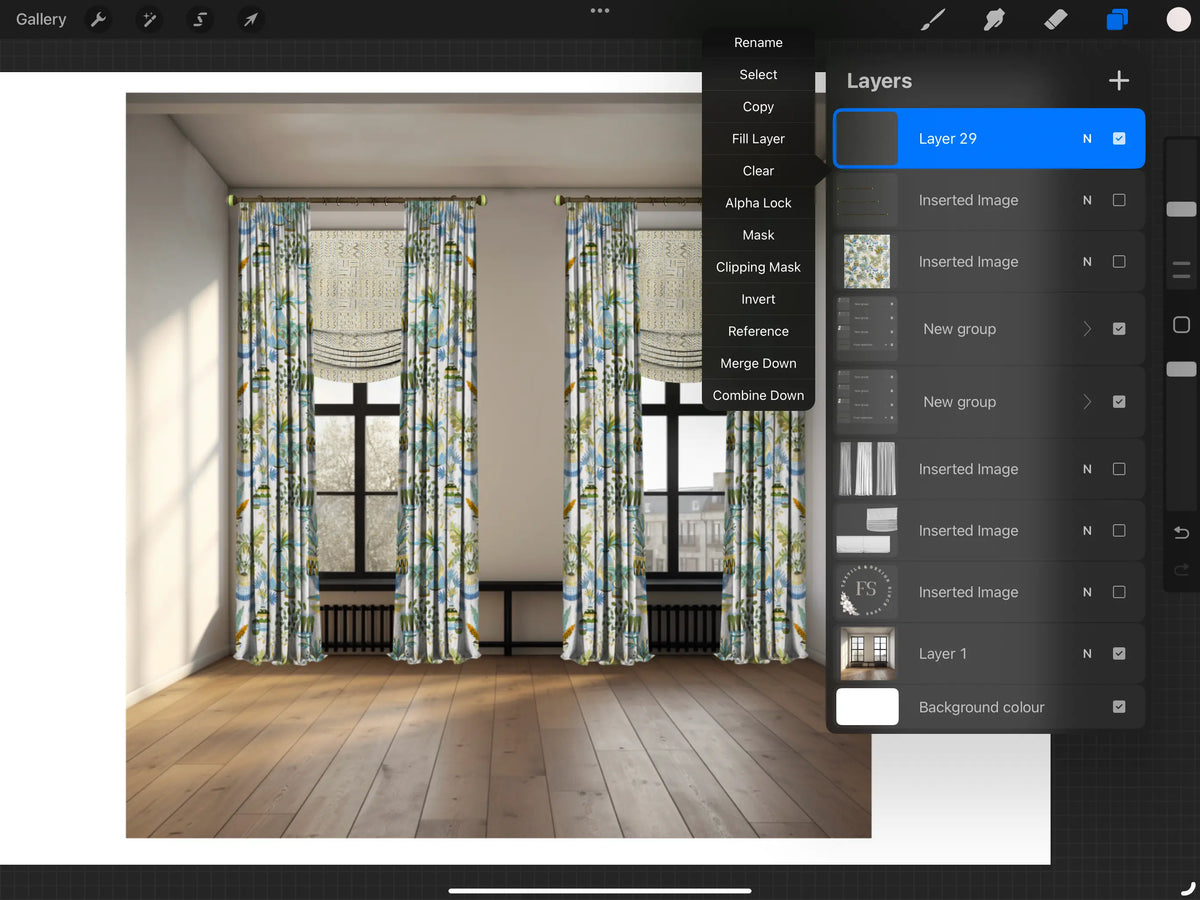1200x900 pixels.
Task: Tap the white curtains layer thumbnail
Action: (x=867, y=469)
